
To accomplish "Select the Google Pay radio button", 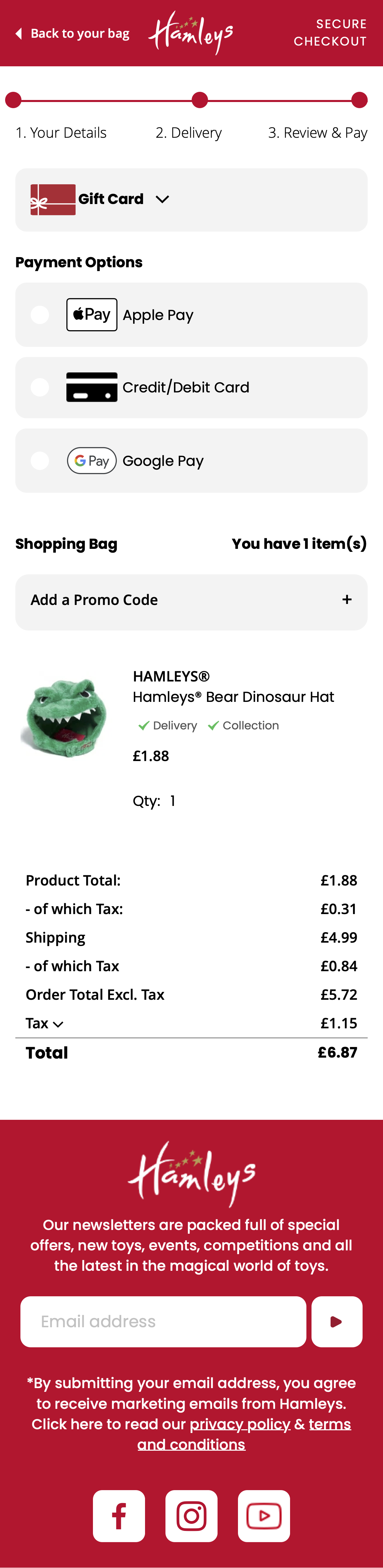I will [x=39, y=460].
